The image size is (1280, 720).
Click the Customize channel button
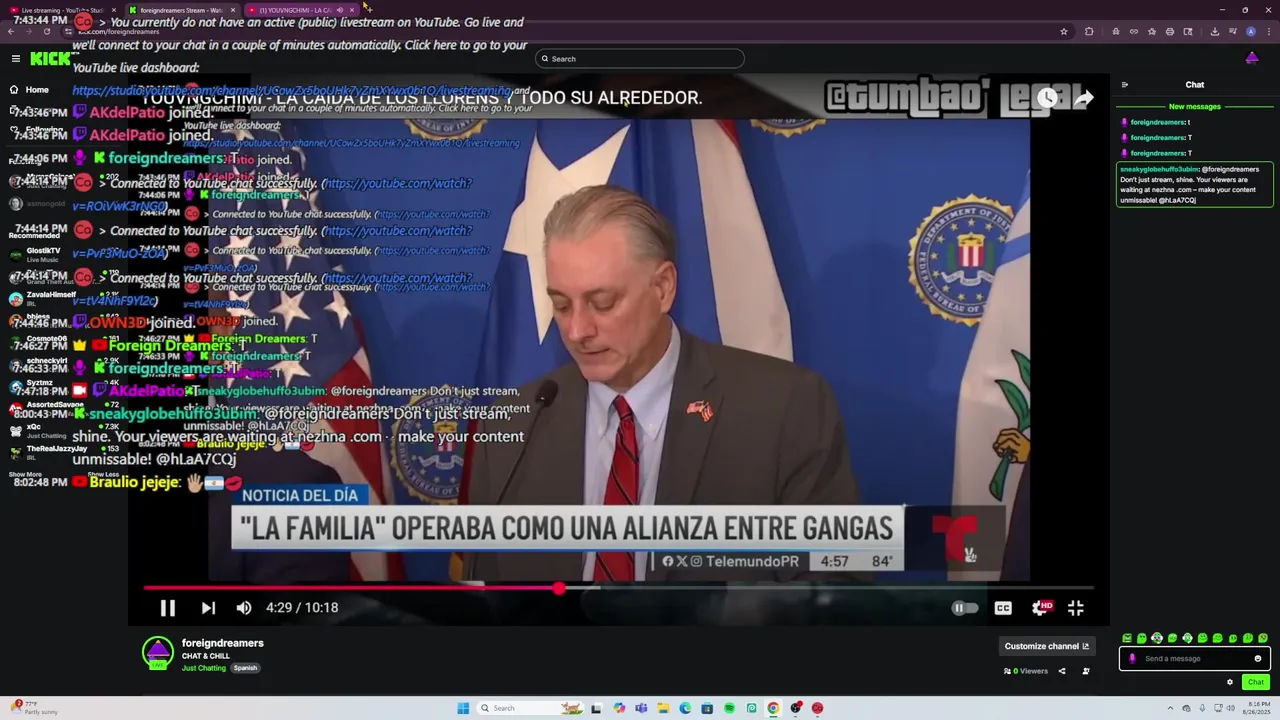[1046, 646]
